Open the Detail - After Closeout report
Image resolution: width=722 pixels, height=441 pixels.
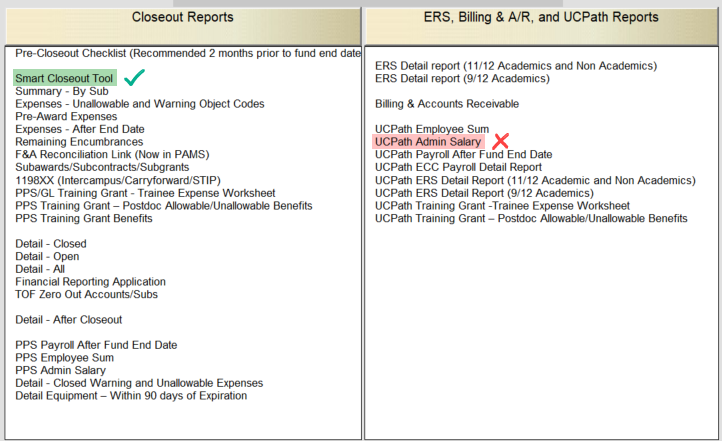69,319
